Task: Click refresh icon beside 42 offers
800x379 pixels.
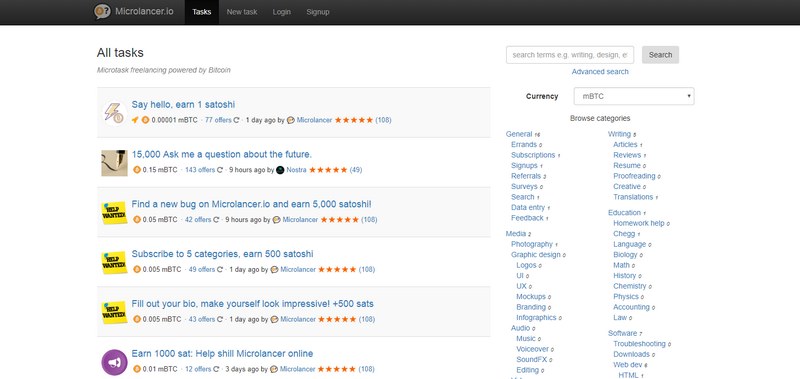Action: pyautogui.click(x=216, y=220)
